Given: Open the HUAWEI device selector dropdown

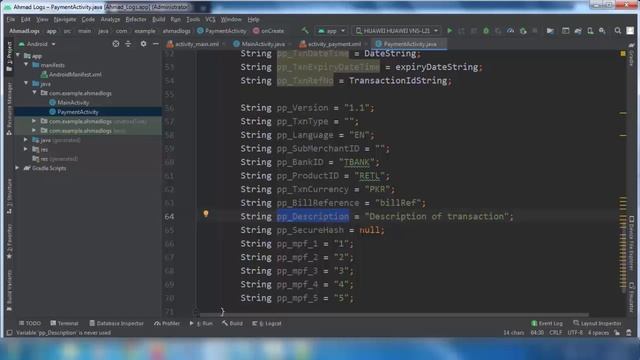Looking at the screenshot, I should (396, 31).
